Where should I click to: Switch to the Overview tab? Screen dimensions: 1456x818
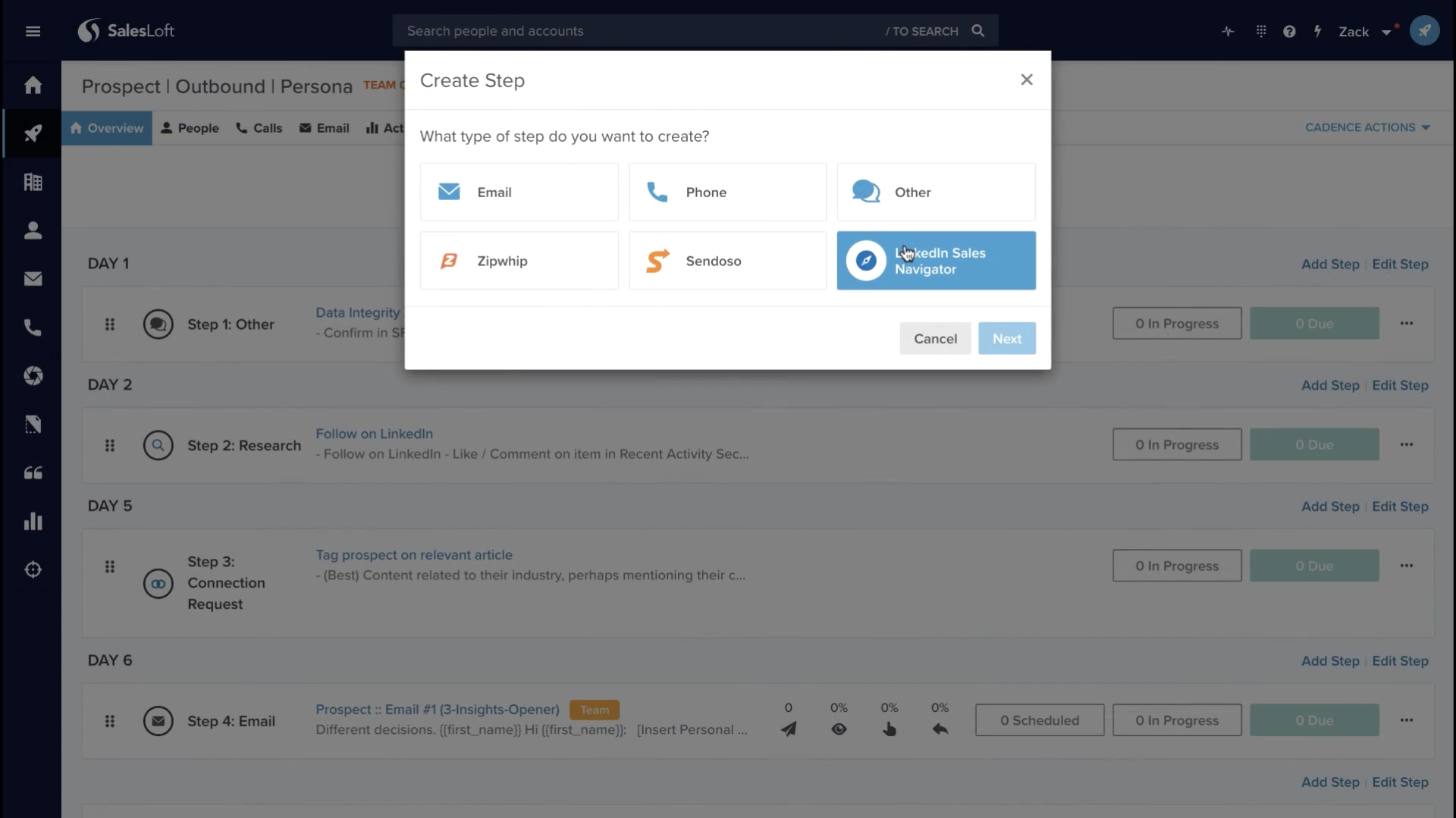107,128
